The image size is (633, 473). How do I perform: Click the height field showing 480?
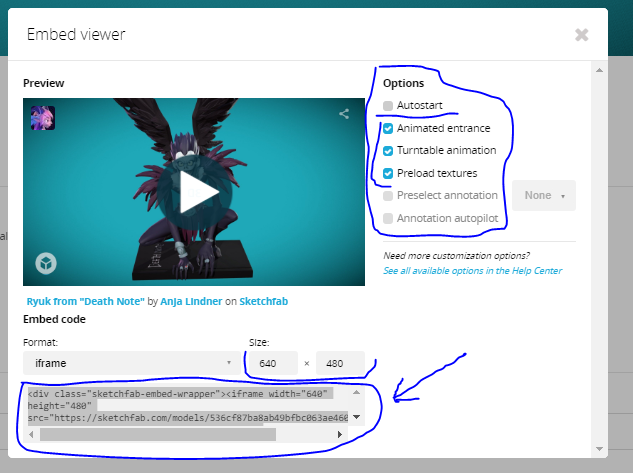tap(340, 363)
